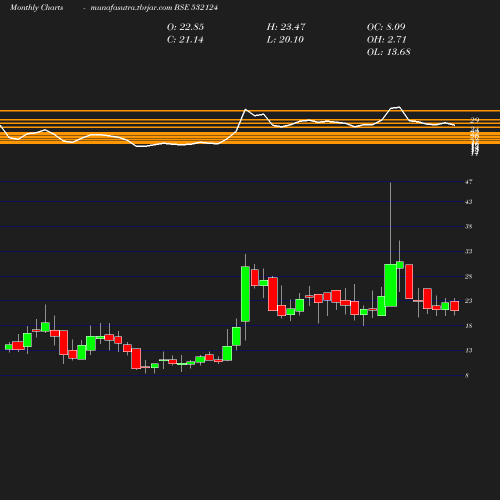500x500 pixels.
Task: Click the price axis label "23"
Action: [x=469, y=301]
